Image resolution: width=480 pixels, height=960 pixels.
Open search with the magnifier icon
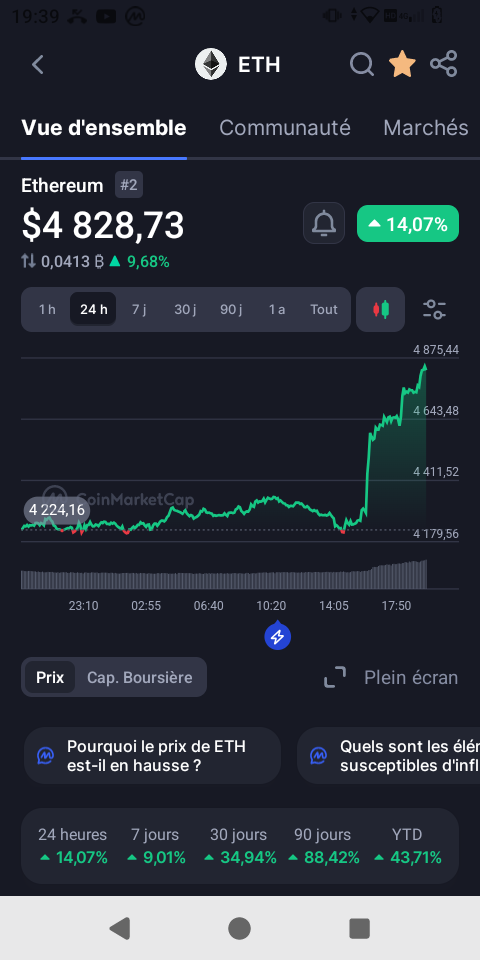(362, 64)
